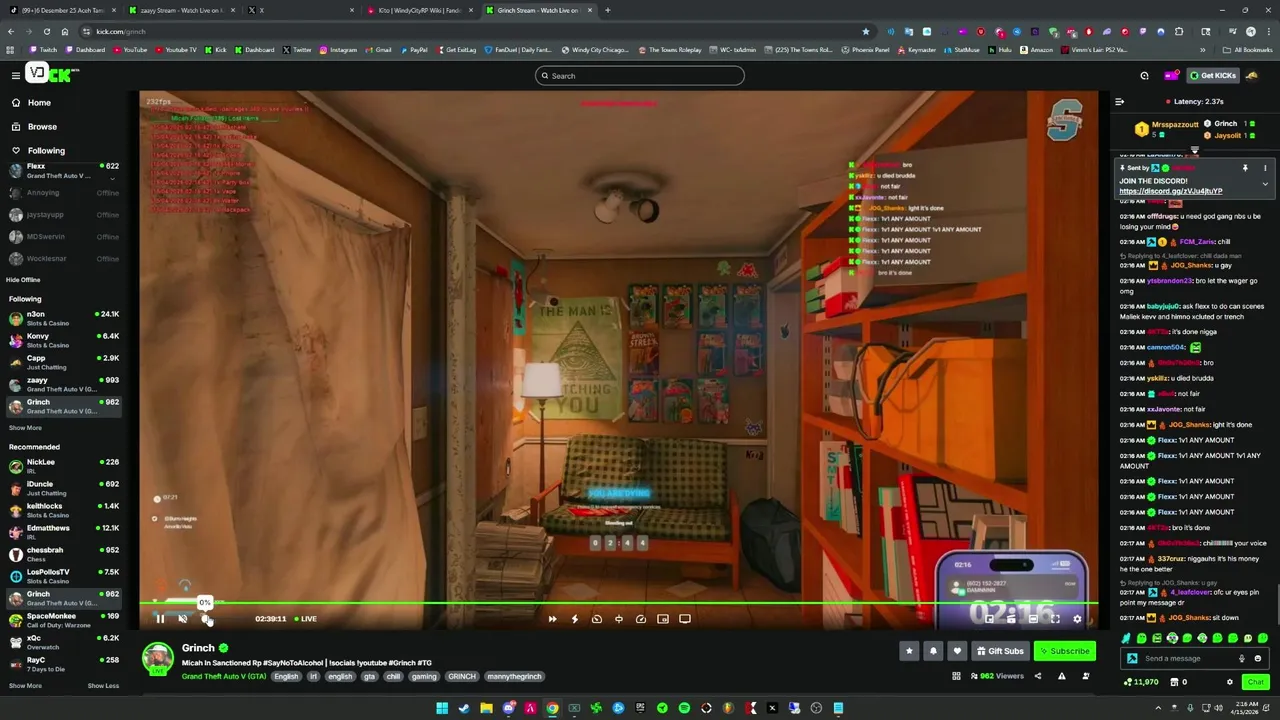The width and height of the screenshot is (1280, 720).
Task: Click the mannythegrinch tag chip
Action: [x=514, y=676]
